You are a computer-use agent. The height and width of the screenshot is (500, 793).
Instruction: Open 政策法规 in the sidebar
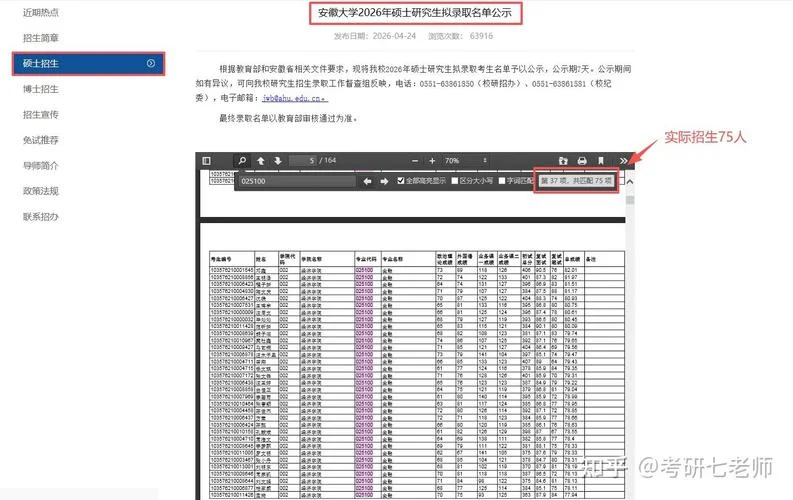(x=41, y=191)
